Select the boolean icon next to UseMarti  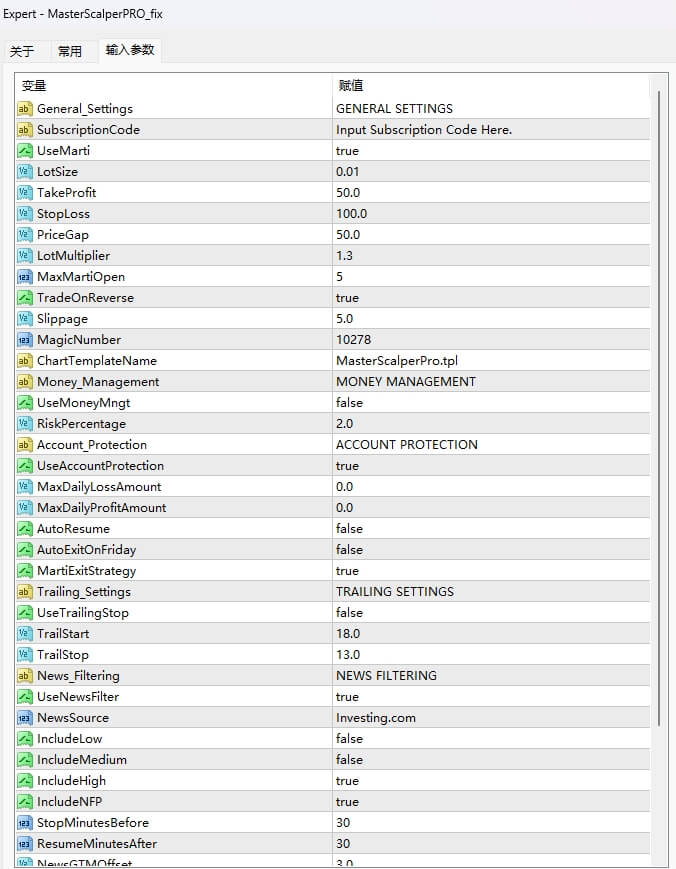click(x=25, y=150)
